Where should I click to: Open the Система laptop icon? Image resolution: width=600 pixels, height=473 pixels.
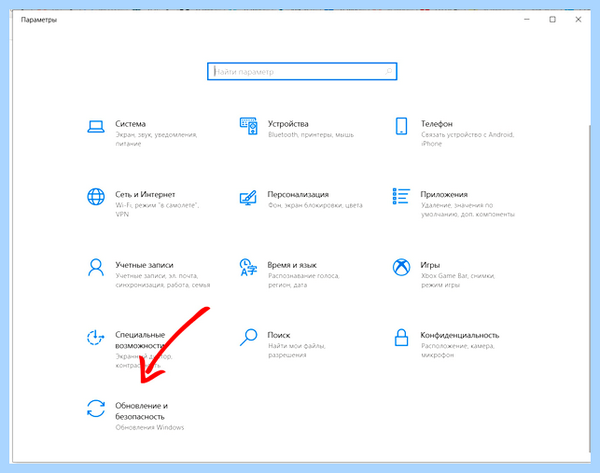click(96, 126)
